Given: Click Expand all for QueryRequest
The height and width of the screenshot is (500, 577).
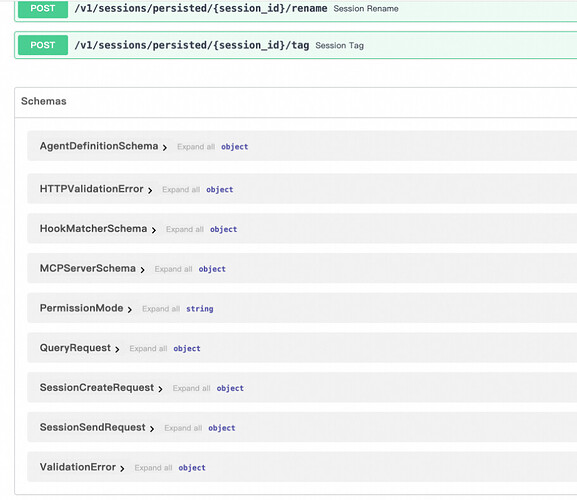Looking at the screenshot, I should click(148, 348).
